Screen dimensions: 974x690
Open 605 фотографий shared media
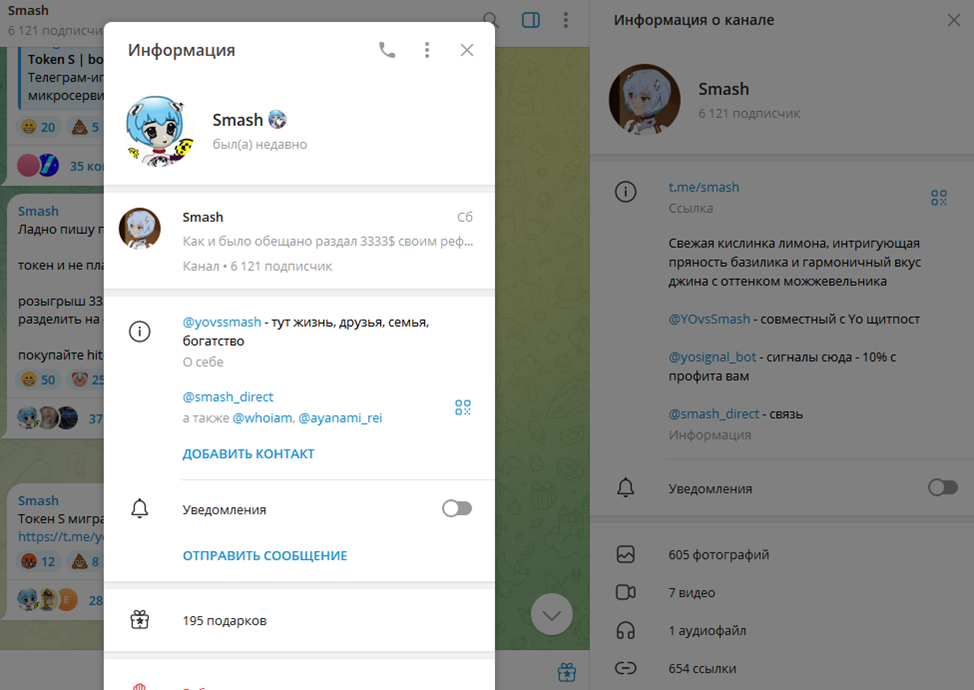(781, 555)
